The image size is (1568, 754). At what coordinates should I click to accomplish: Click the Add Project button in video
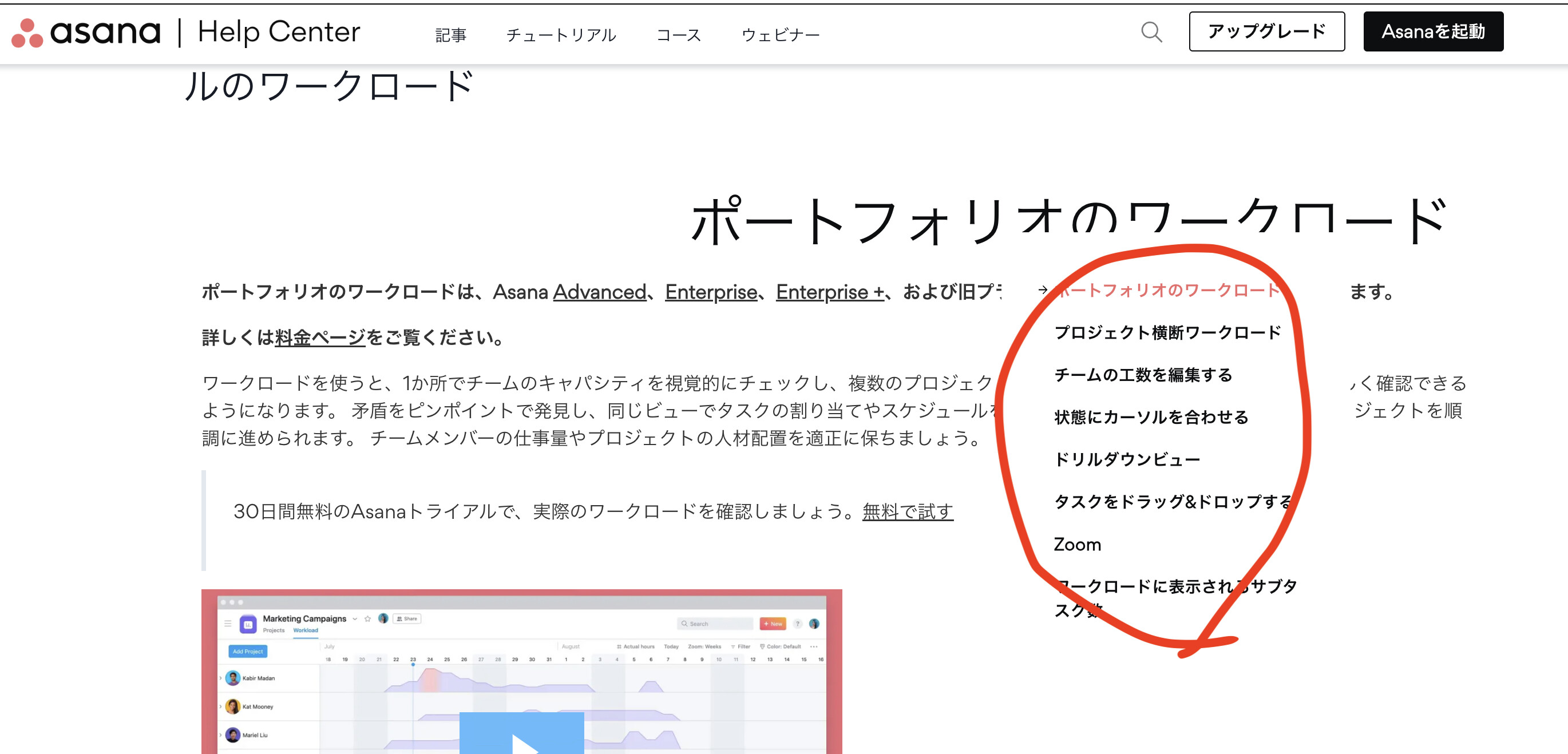[248, 651]
